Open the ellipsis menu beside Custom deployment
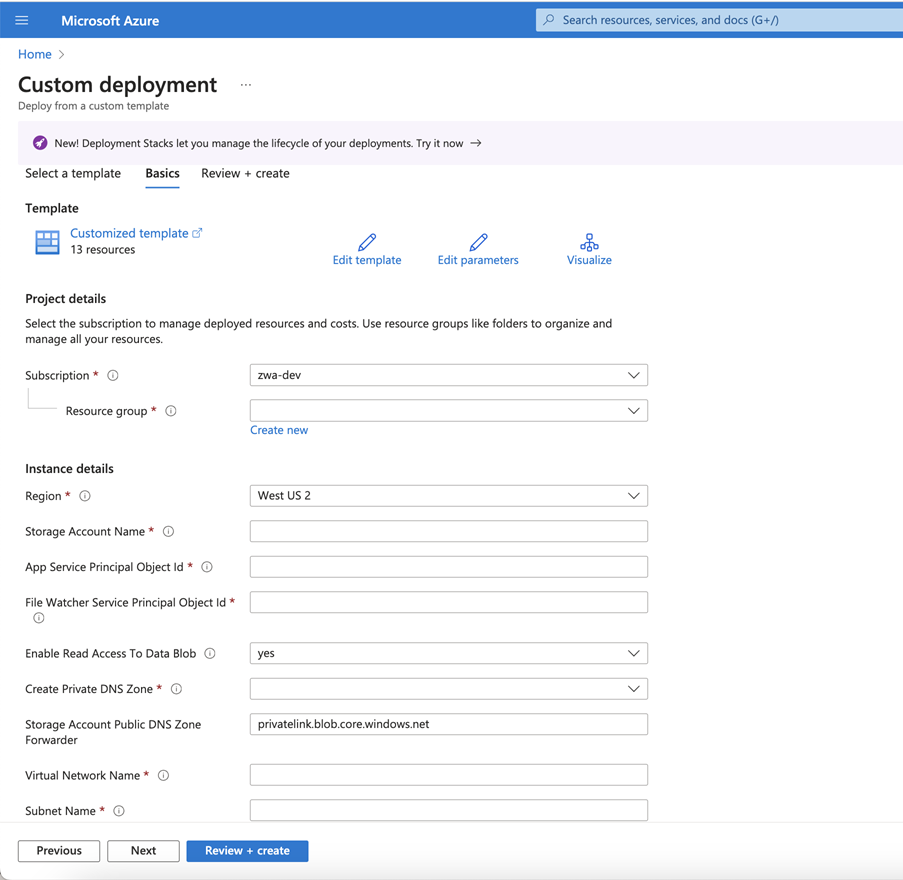This screenshot has height=880, width=903. coord(246,85)
